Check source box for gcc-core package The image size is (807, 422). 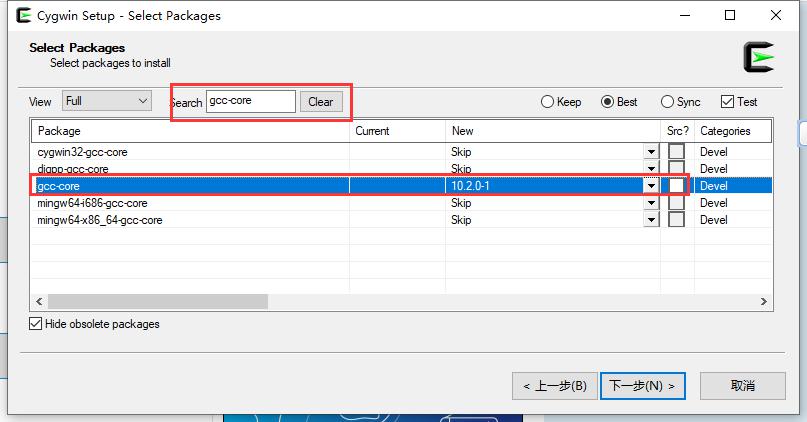(x=676, y=185)
